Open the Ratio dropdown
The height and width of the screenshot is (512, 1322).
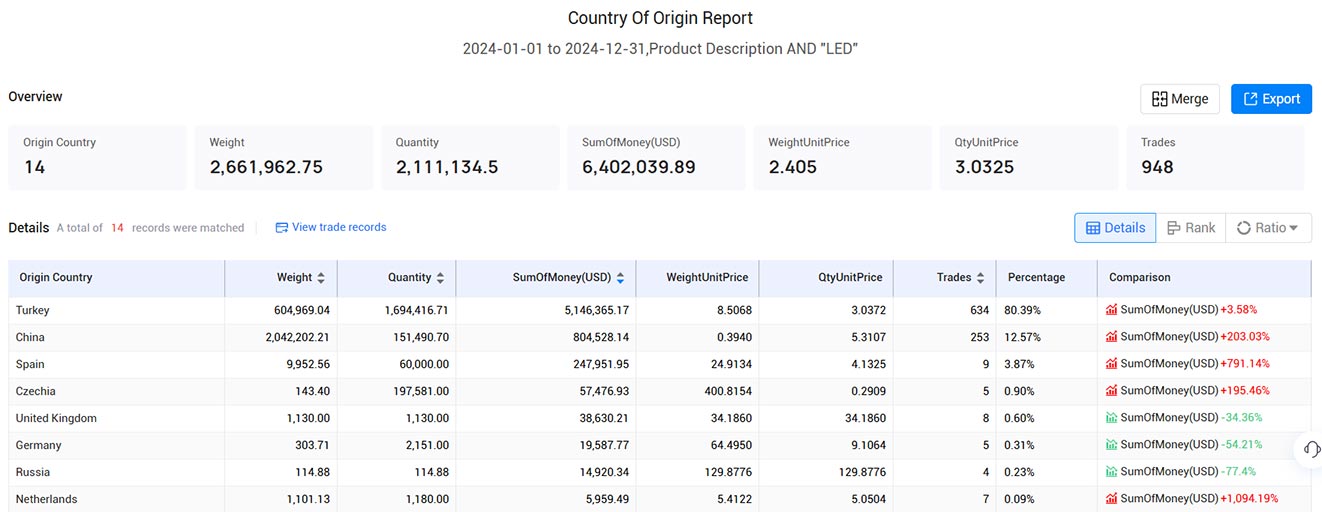(x=1268, y=228)
